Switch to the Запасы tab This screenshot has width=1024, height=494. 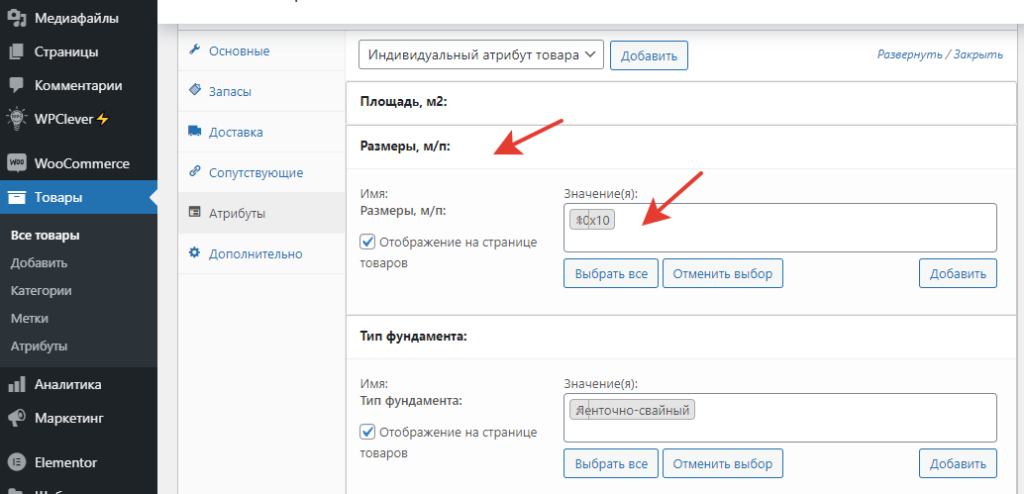(230, 91)
